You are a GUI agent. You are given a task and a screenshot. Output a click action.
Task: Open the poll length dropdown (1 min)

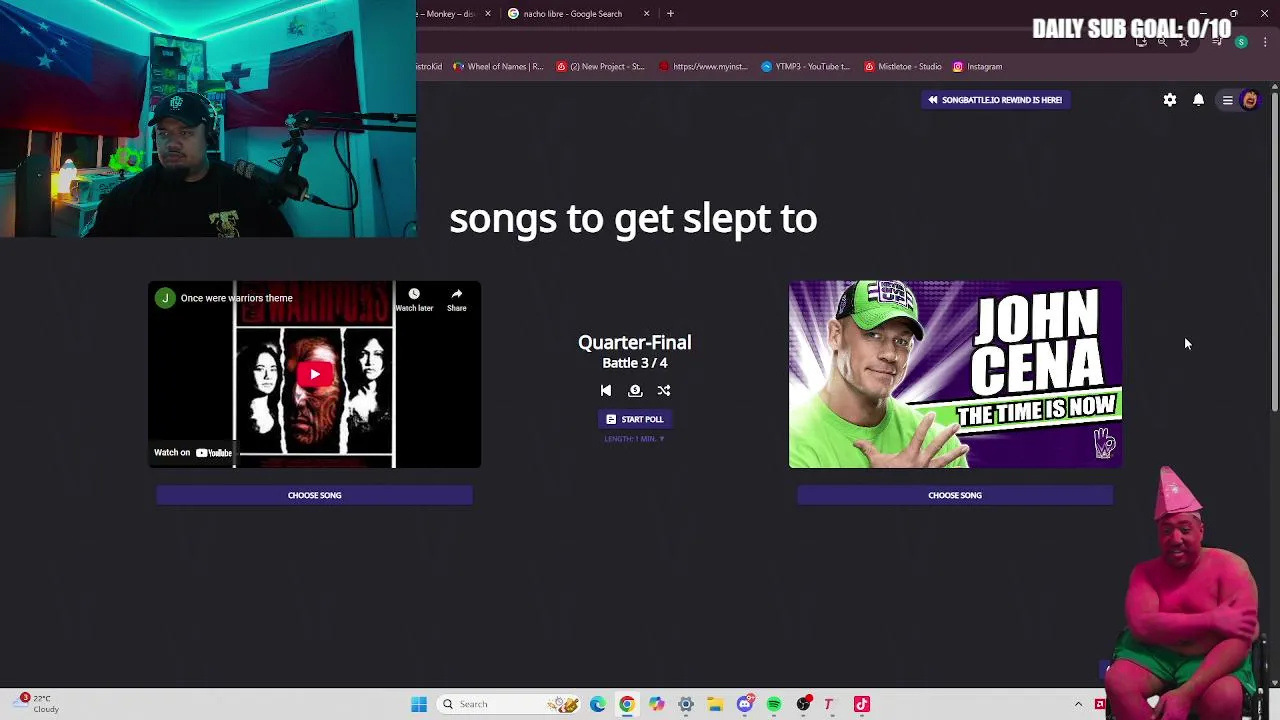[x=635, y=439]
